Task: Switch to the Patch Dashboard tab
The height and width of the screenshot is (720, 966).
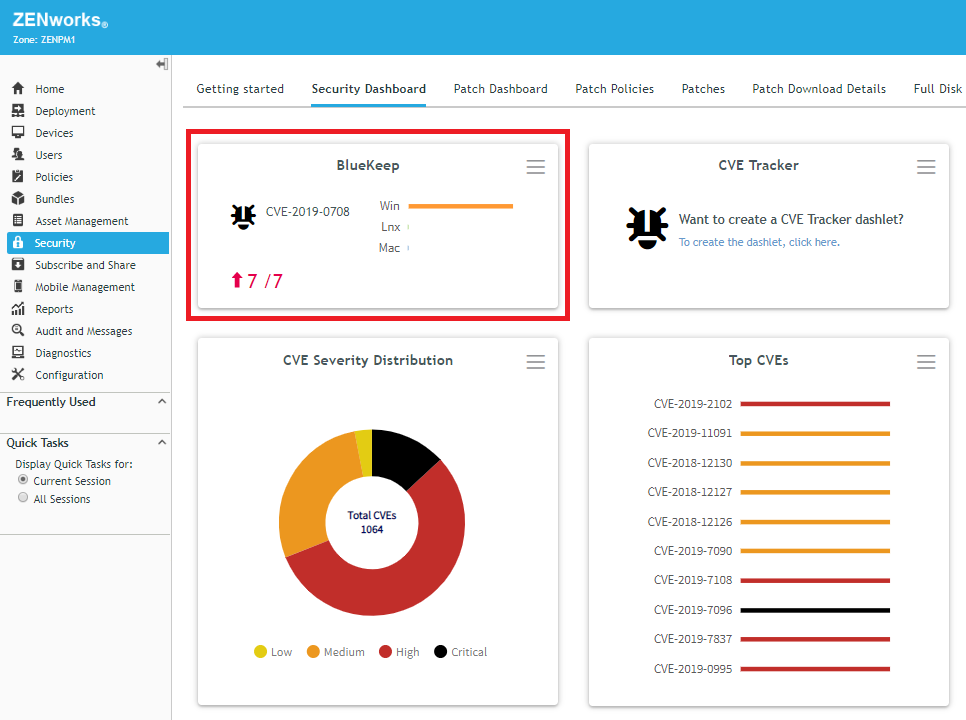Action: click(500, 89)
